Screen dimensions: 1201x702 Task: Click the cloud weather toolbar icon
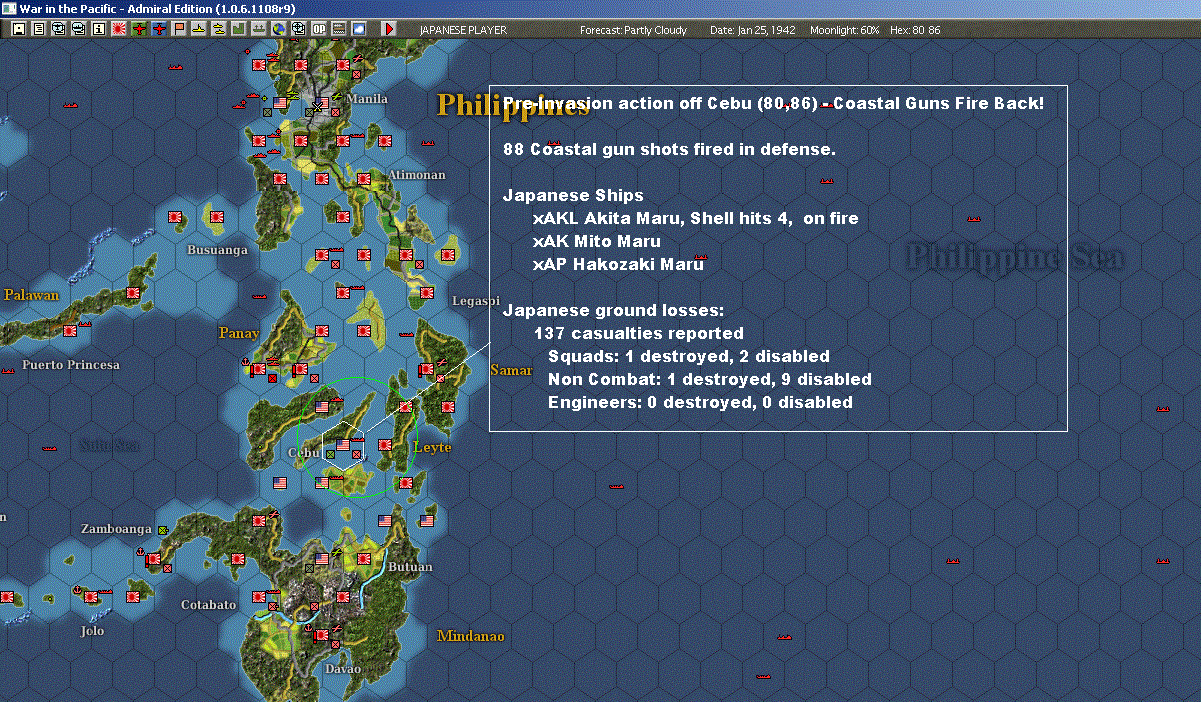(359, 29)
